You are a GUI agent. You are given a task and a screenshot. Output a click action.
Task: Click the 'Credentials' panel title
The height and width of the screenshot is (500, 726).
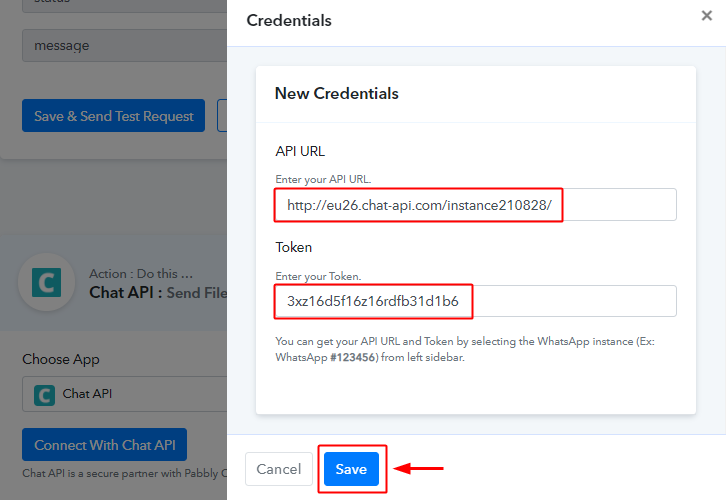point(289,20)
